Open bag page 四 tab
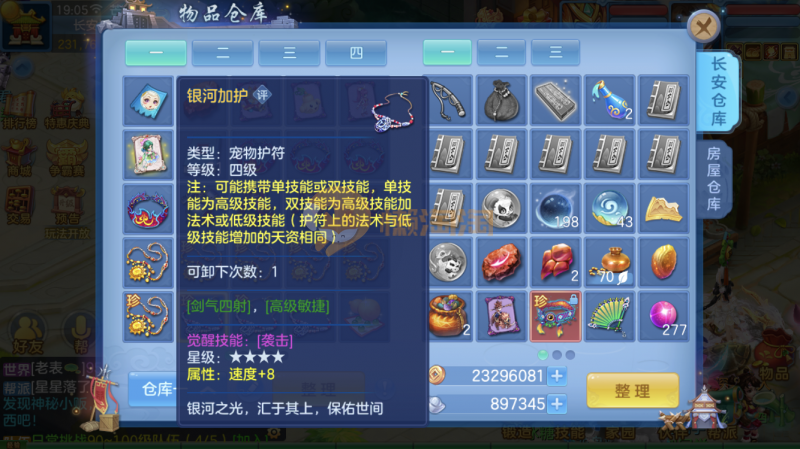The width and height of the screenshot is (800, 449). tap(356, 53)
